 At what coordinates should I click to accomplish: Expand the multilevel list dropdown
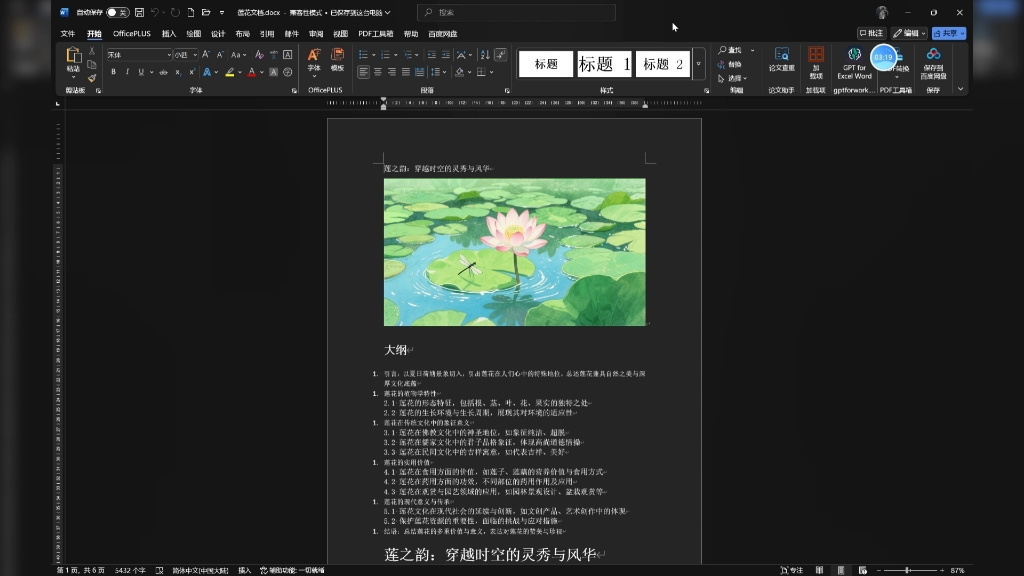418,55
